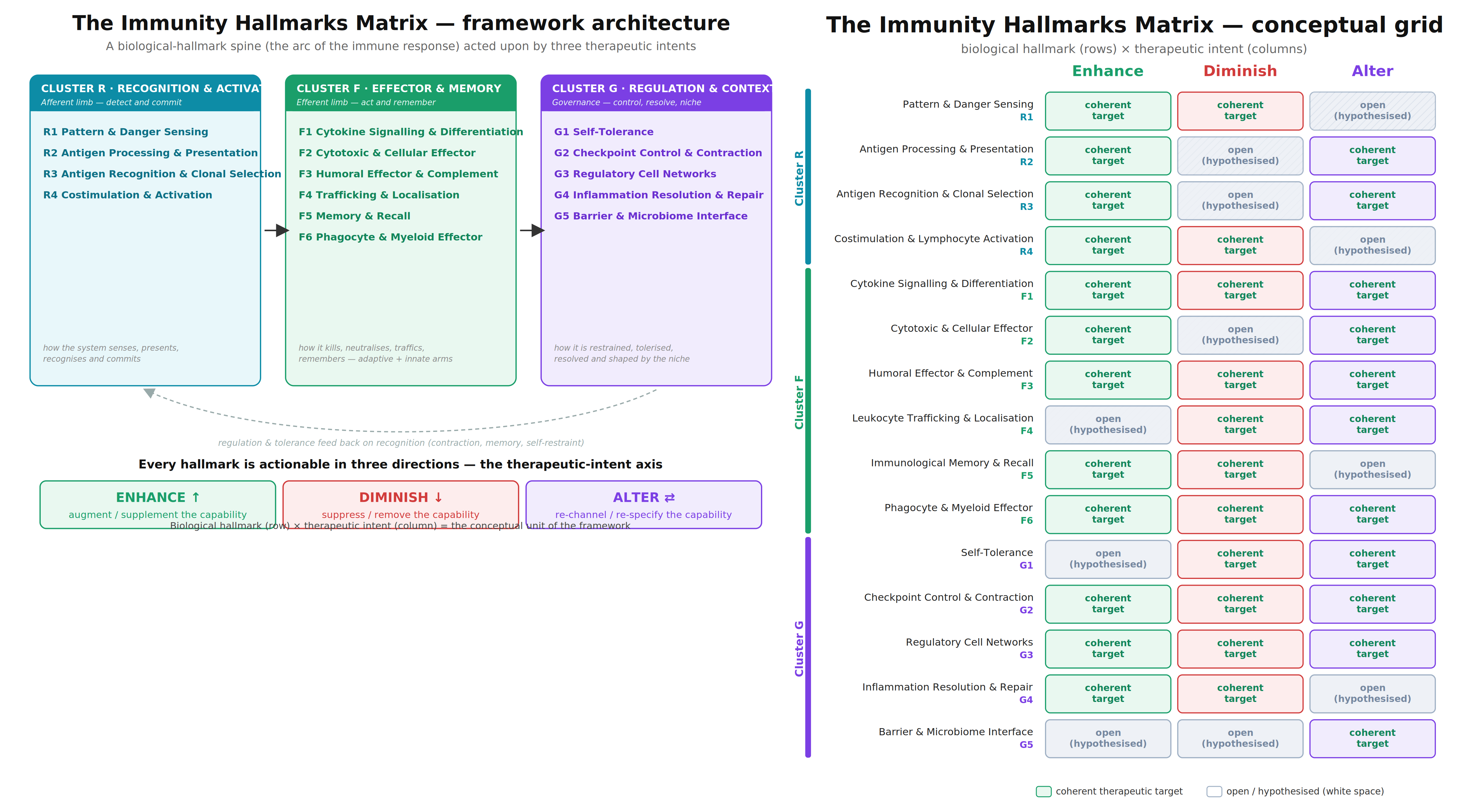Click 'R2 Antigen Processing & Presentation' list item
The width and height of the screenshot is (1468, 812).
150,153
